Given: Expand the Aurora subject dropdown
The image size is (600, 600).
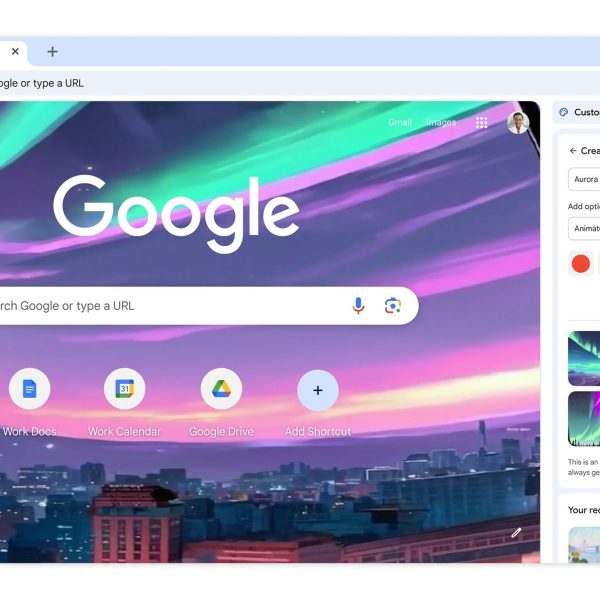Looking at the screenshot, I should (x=584, y=179).
